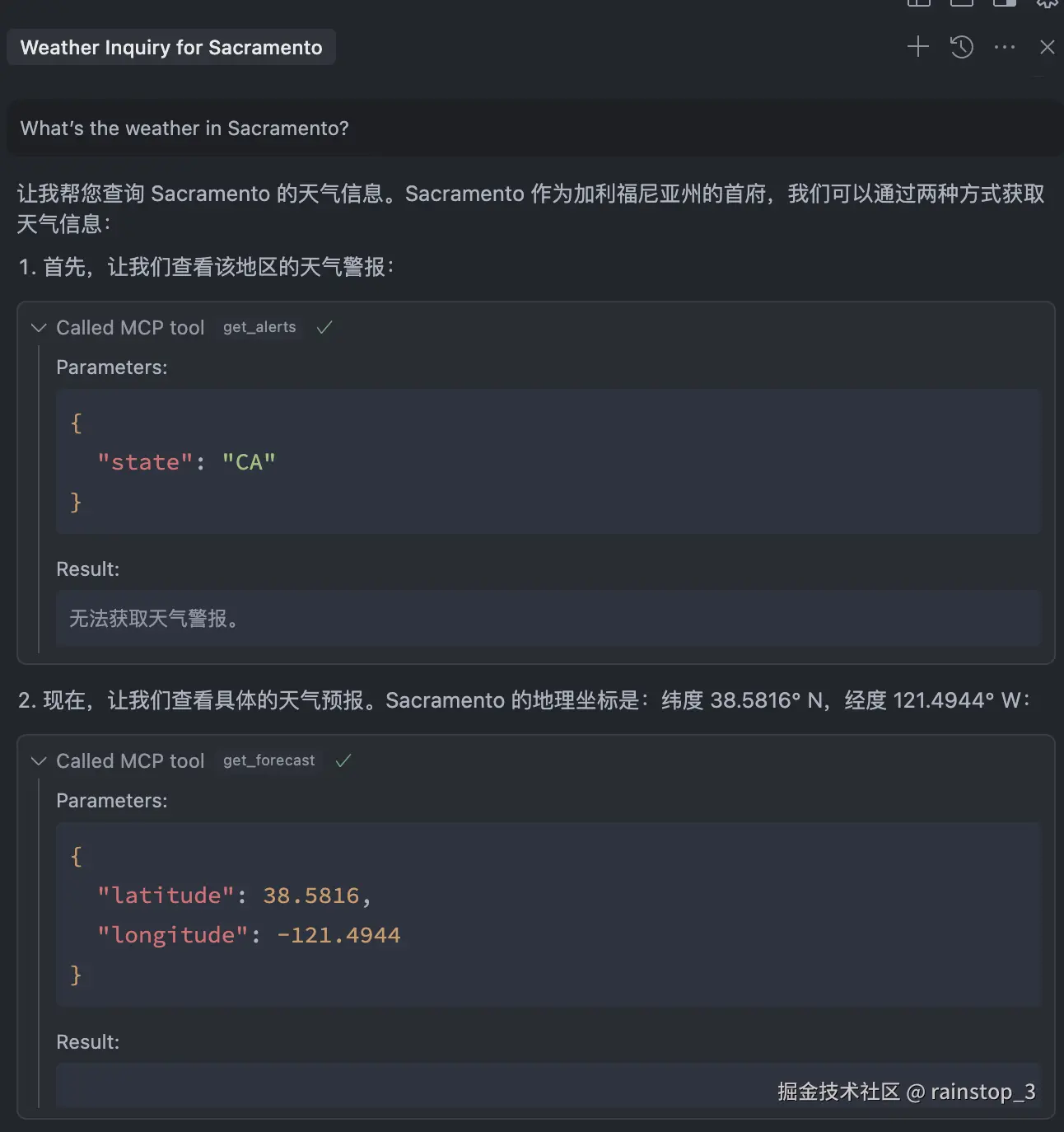Toggle the right sidebar layout icon
Image resolution: width=1064 pixels, height=1132 pixels.
(x=1004, y=2)
